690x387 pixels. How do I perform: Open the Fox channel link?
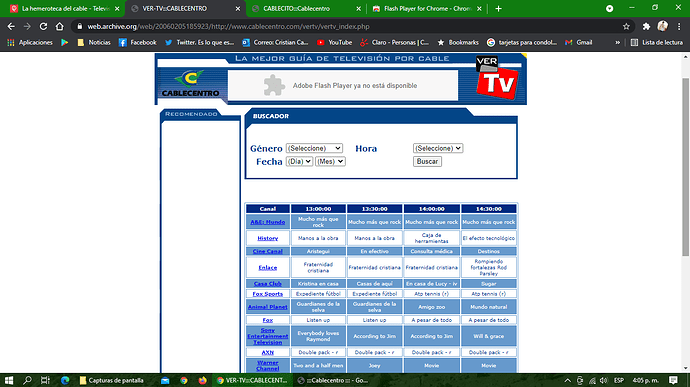pos(268,320)
